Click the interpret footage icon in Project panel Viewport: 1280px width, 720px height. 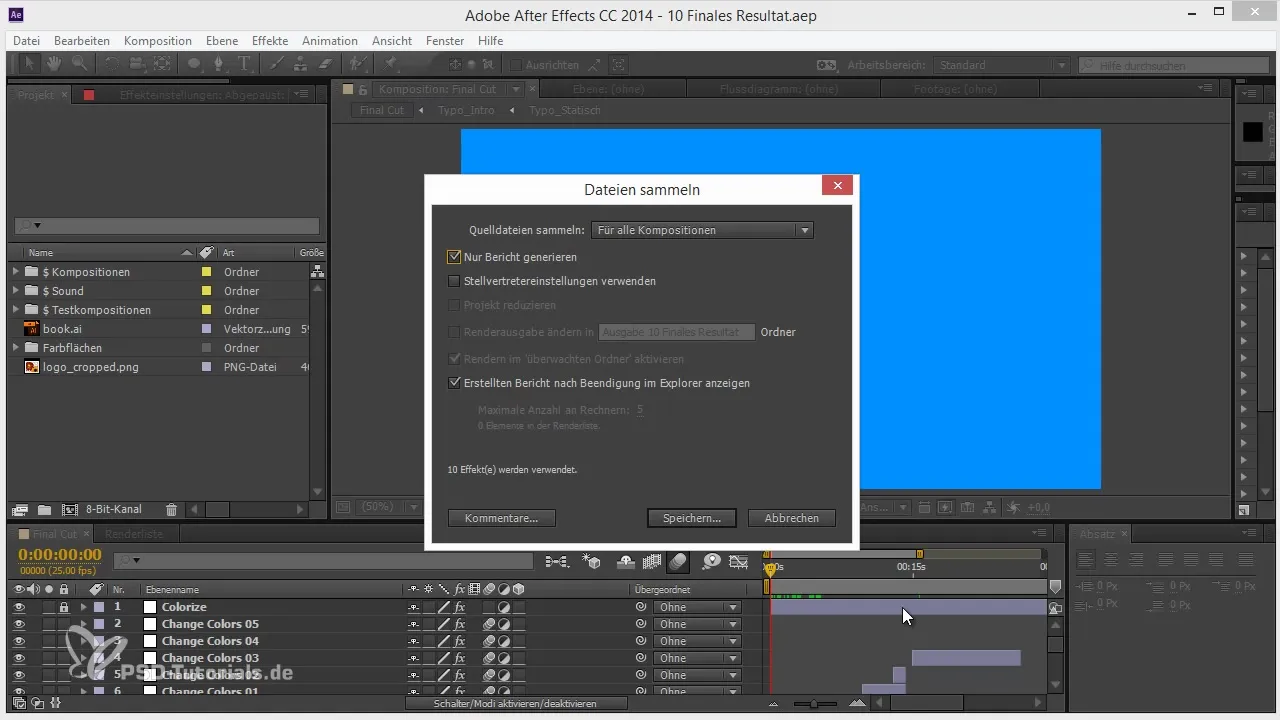click(x=20, y=509)
